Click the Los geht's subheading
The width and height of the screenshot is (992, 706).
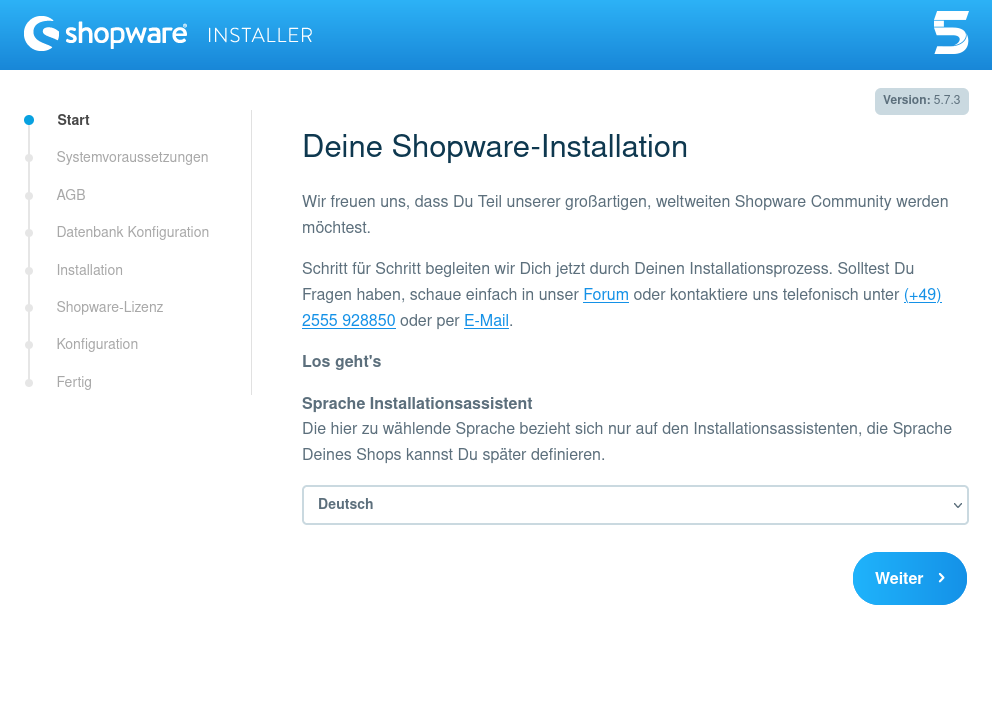coord(342,362)
